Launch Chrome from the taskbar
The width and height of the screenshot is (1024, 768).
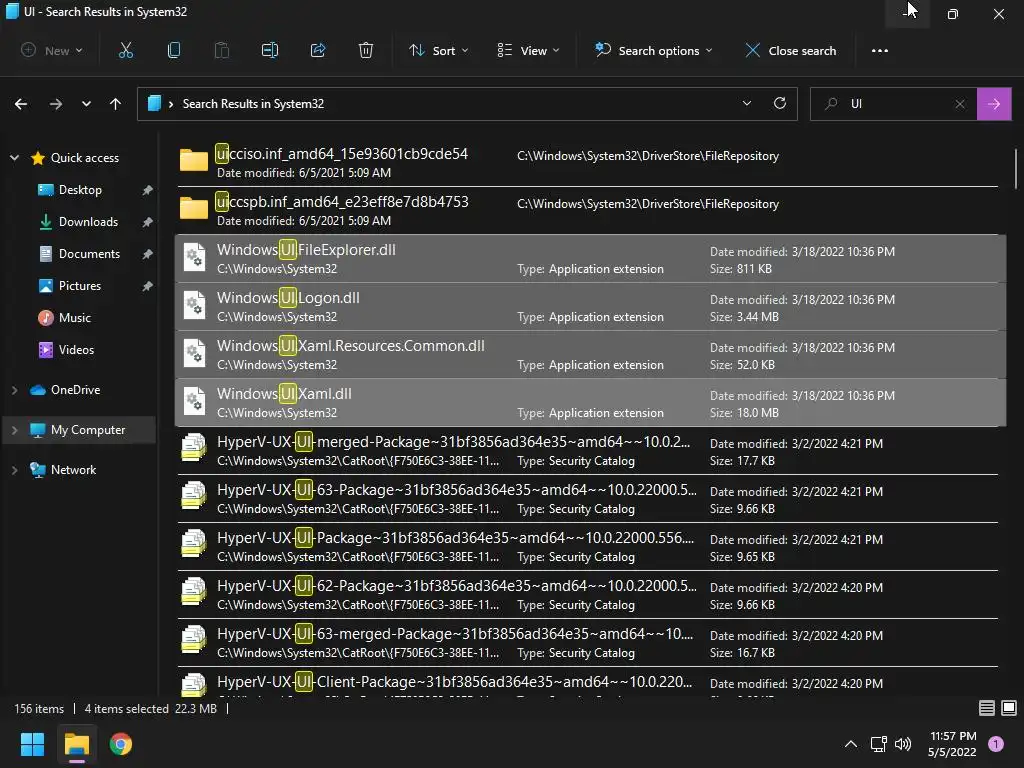[x=121, y=744]
